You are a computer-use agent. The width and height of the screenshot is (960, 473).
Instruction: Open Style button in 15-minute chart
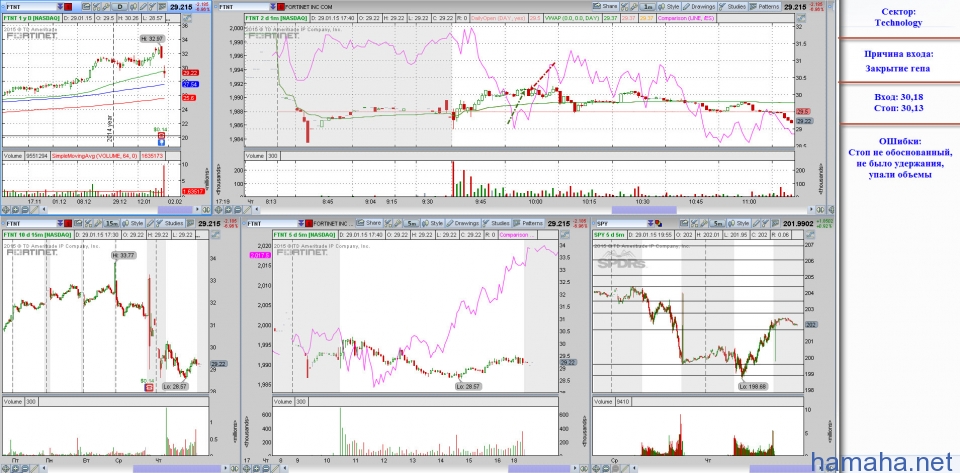click(132, 223)
